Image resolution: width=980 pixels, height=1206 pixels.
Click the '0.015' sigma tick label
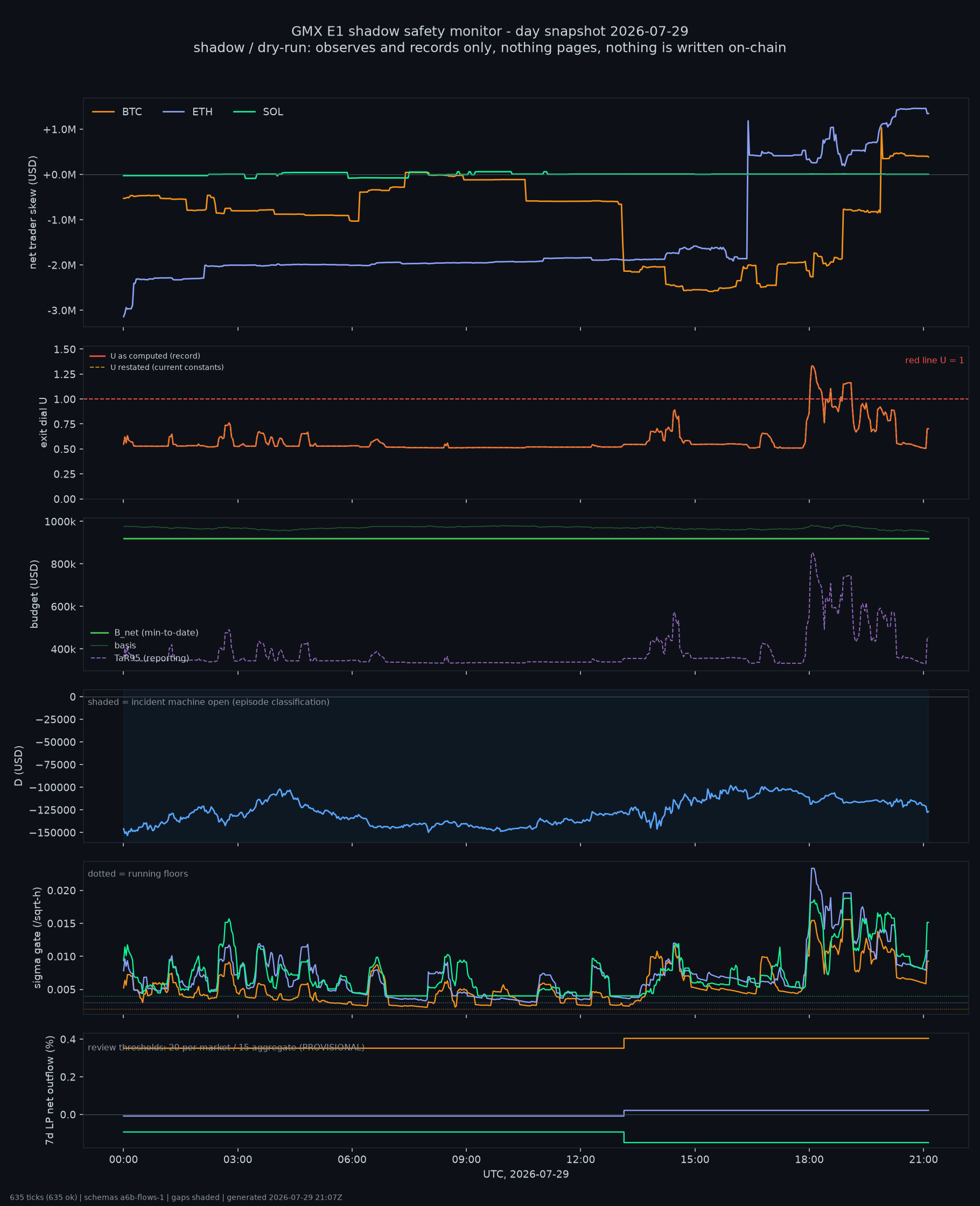[x=61, y=923]
